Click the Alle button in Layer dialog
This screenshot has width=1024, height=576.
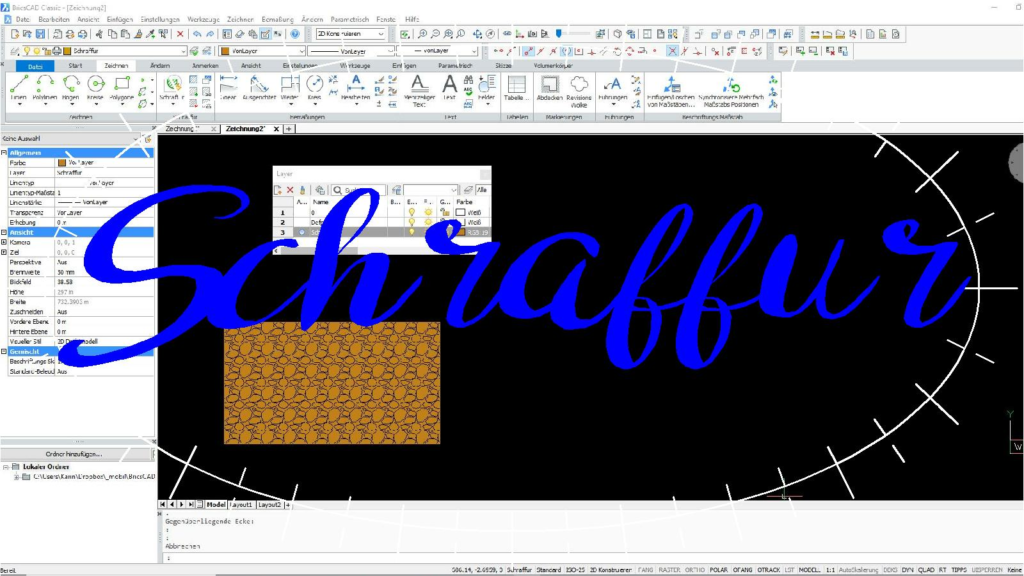click(x=482, y=190)
